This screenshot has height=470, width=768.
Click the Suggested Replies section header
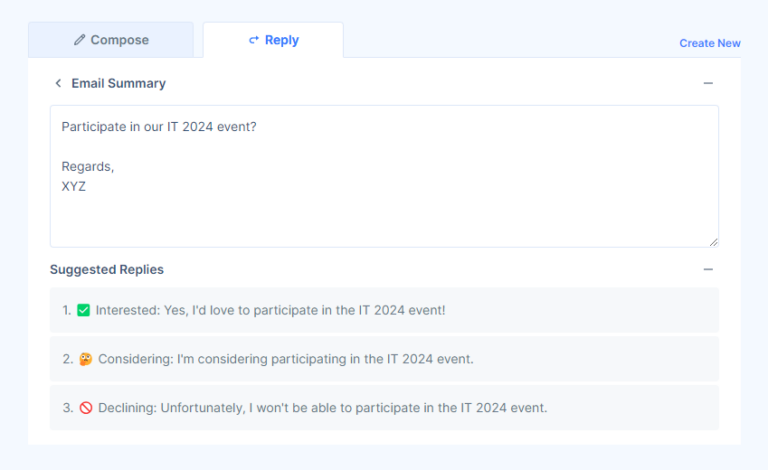(107, 269)
